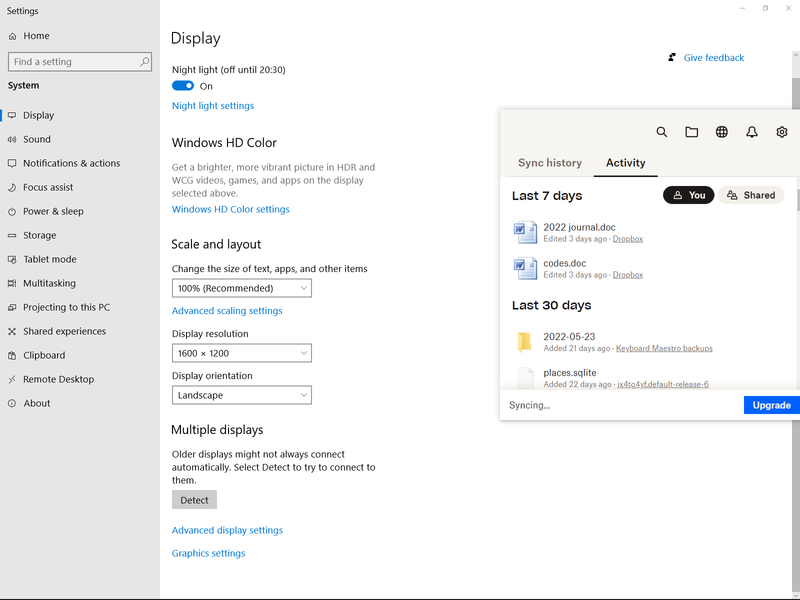Screen dimensions: 800x600
Task: Click the Dropbox Upgrade button
Action: 771,405
